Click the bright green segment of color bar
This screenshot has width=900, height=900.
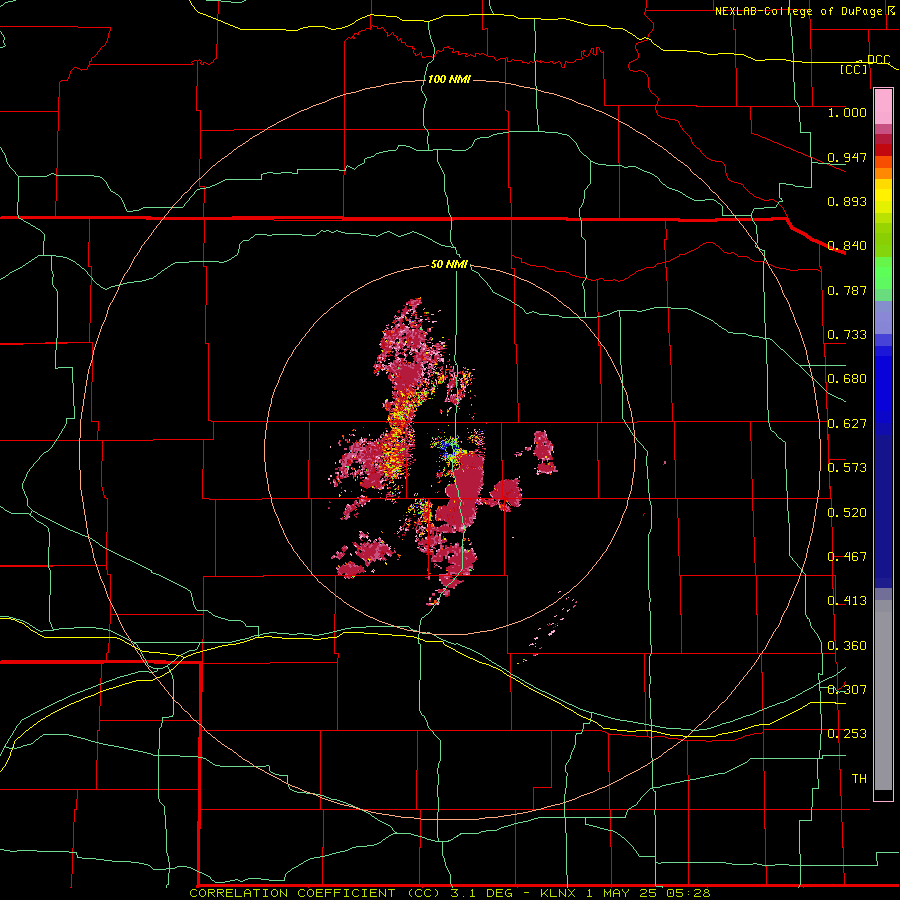pos(883,273)
